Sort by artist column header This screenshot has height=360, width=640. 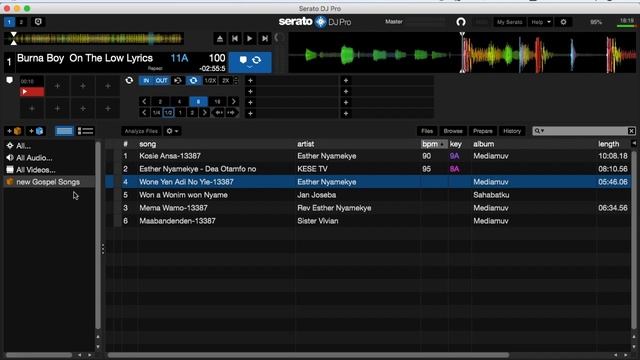point(305,144)
